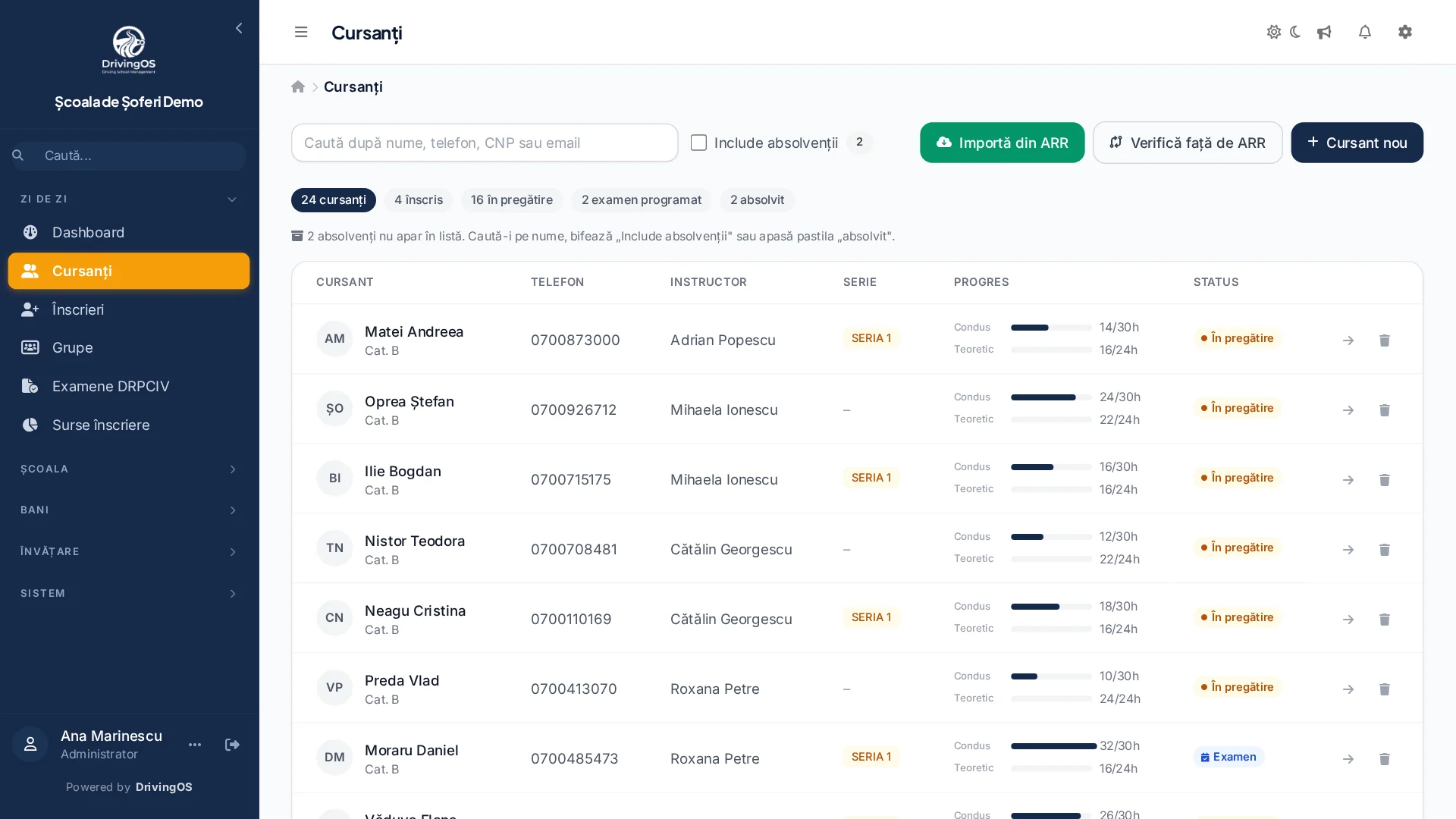Click the sidebar Caută search box
The width and height of the screenshot is (1456, 819).
pos(129,155)
